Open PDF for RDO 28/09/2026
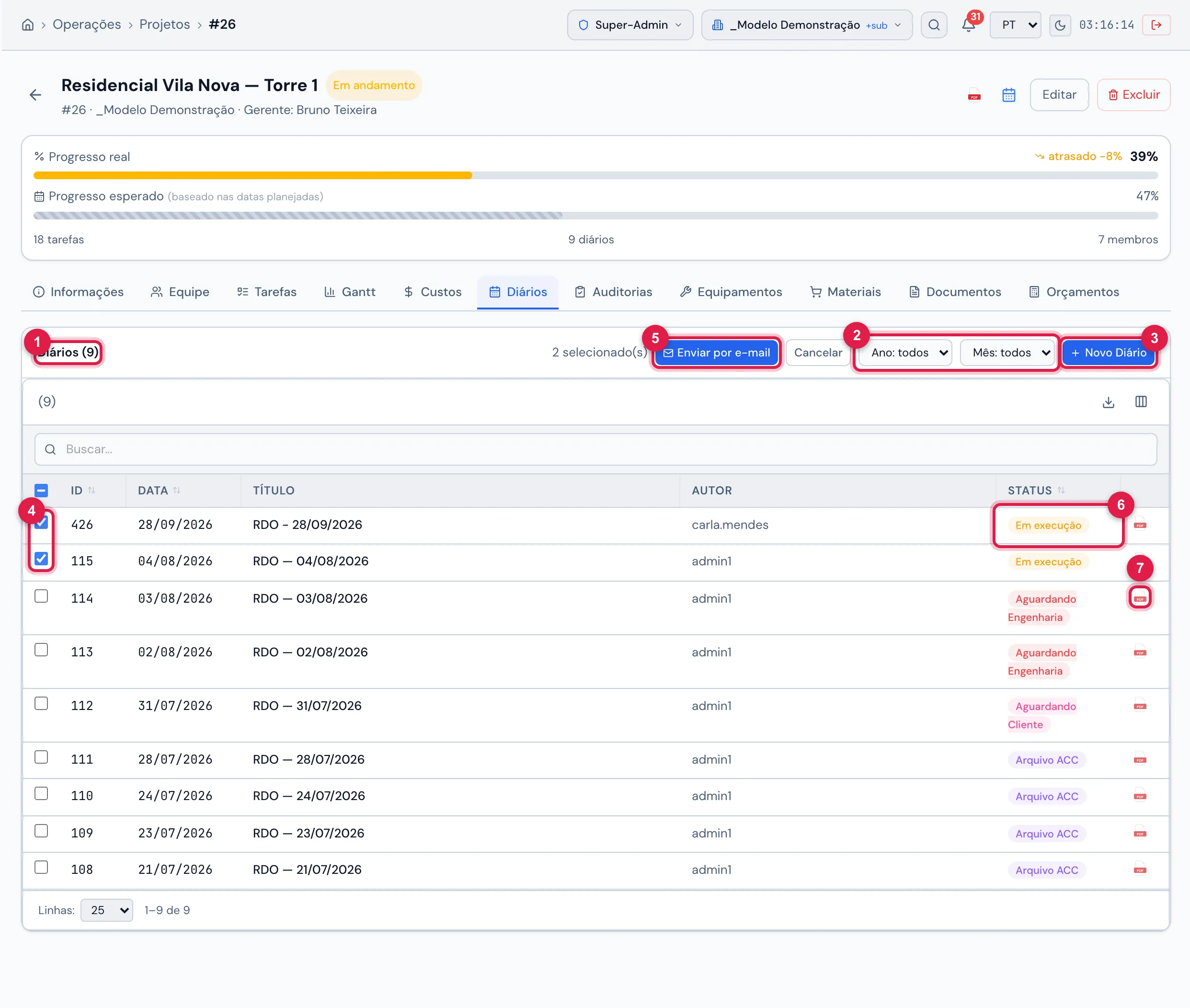This screenshot has height=1008, width=1190. (1140, 525)
